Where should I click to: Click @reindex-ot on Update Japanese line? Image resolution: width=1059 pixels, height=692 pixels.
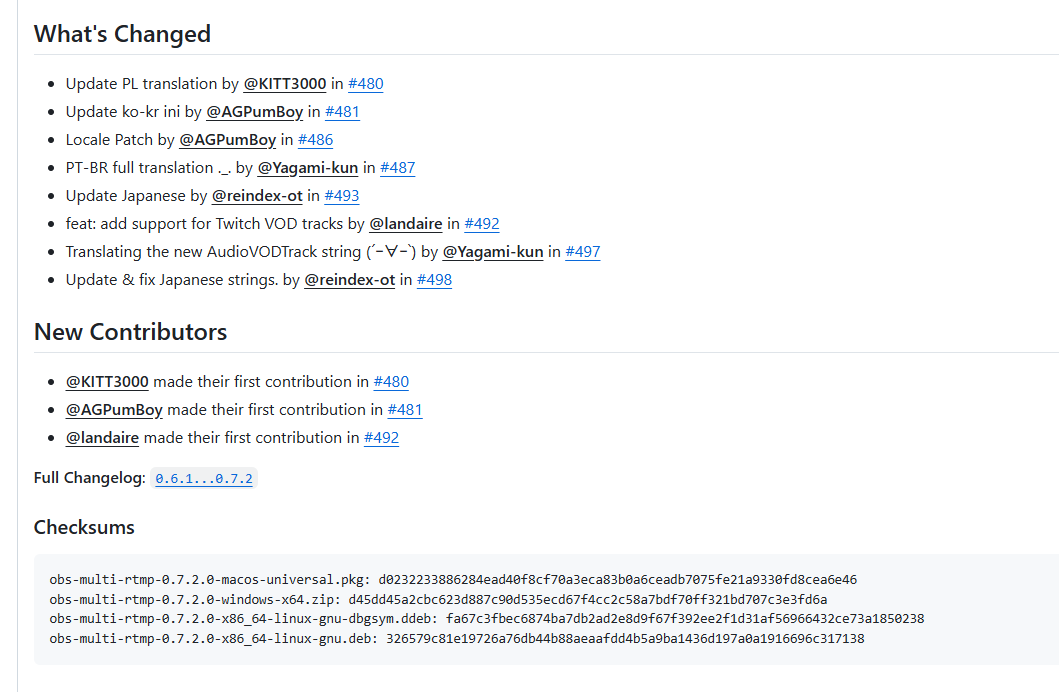click(257, 196)
